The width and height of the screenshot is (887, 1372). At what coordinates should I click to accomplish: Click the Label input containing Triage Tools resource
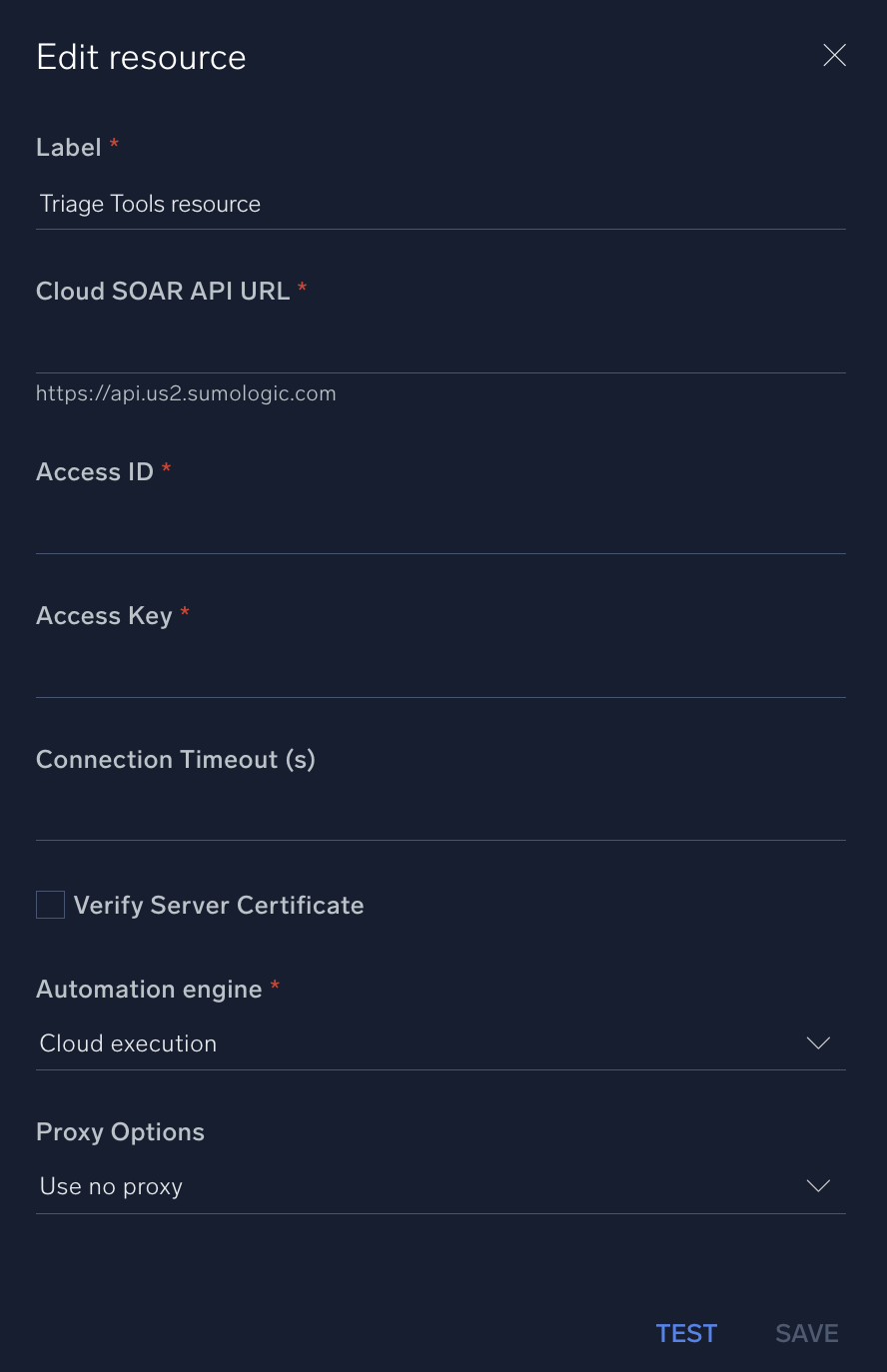click(440, 204)
